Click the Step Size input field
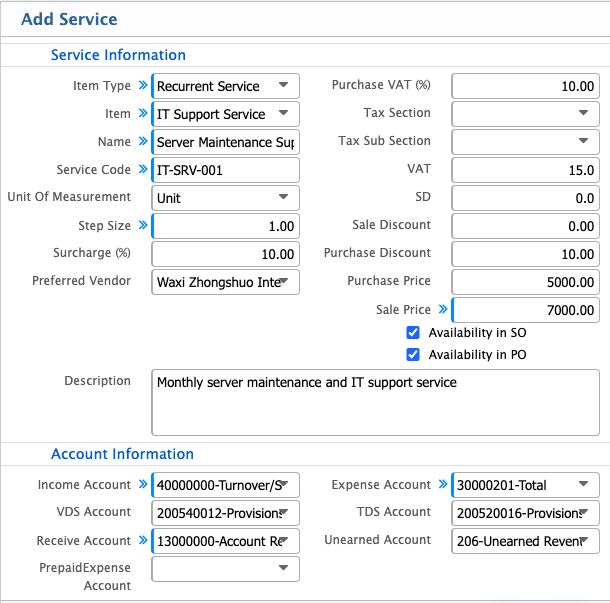 click(226, 226)
